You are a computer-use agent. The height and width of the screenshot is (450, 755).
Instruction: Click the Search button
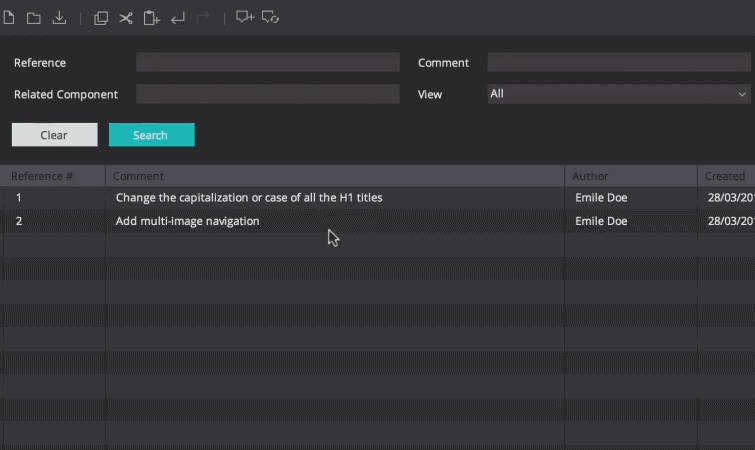(152, 135)
